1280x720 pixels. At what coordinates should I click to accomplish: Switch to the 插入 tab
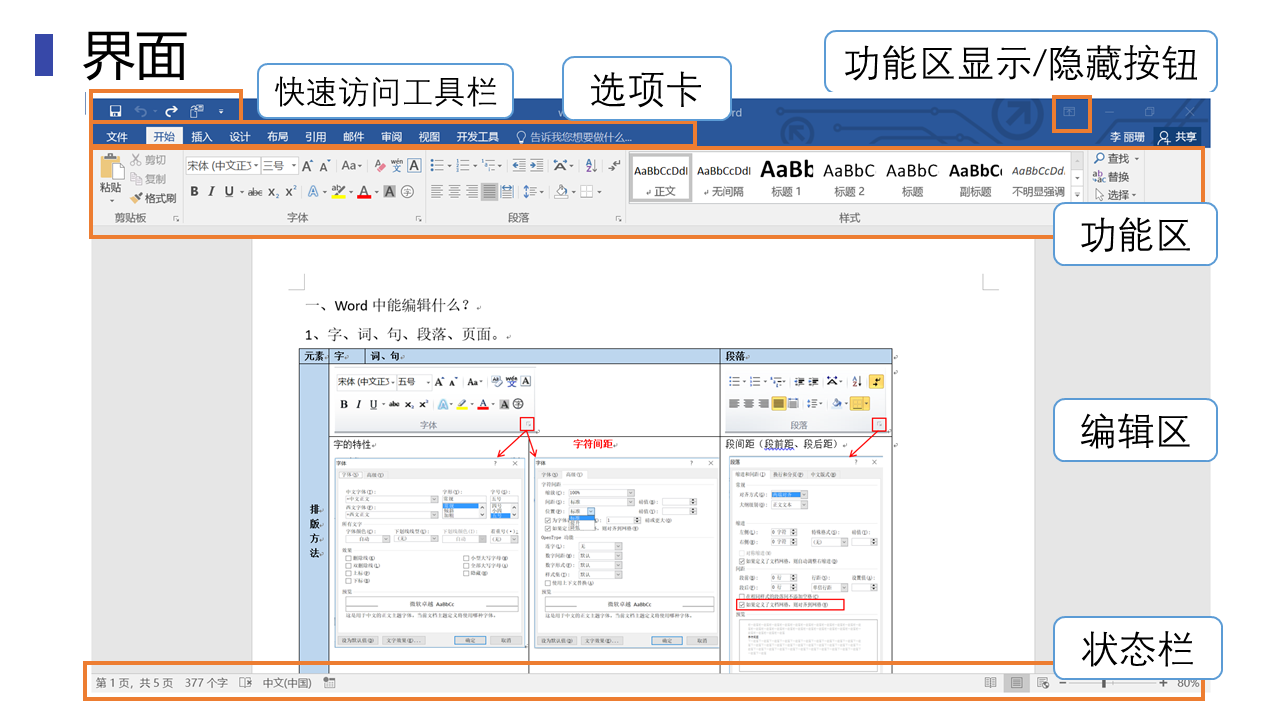pyautogui.click(x=202, y=137)
